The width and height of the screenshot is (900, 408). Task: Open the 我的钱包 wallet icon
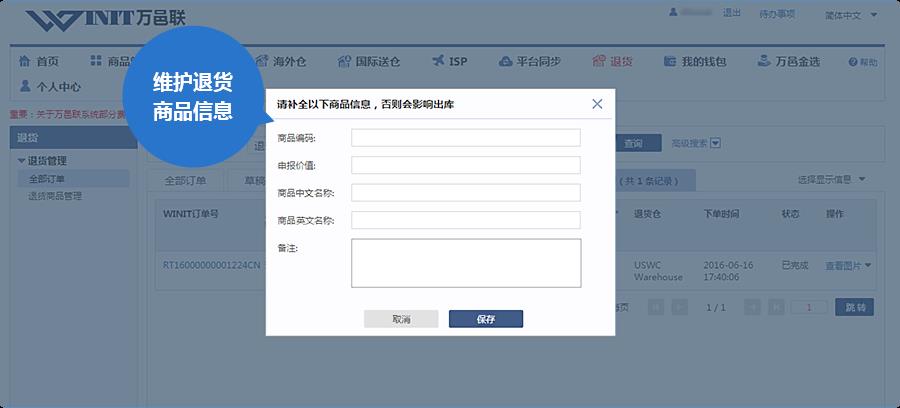669,61
